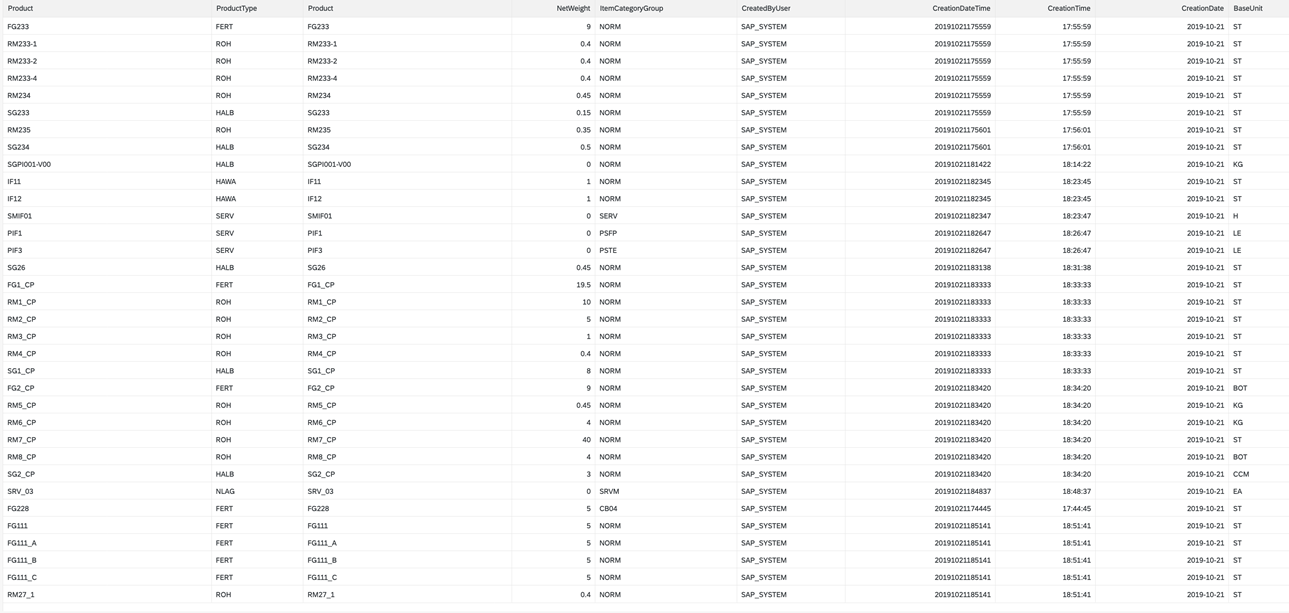
Task: Click the PSFP item category cell
Action: [608, 233]
